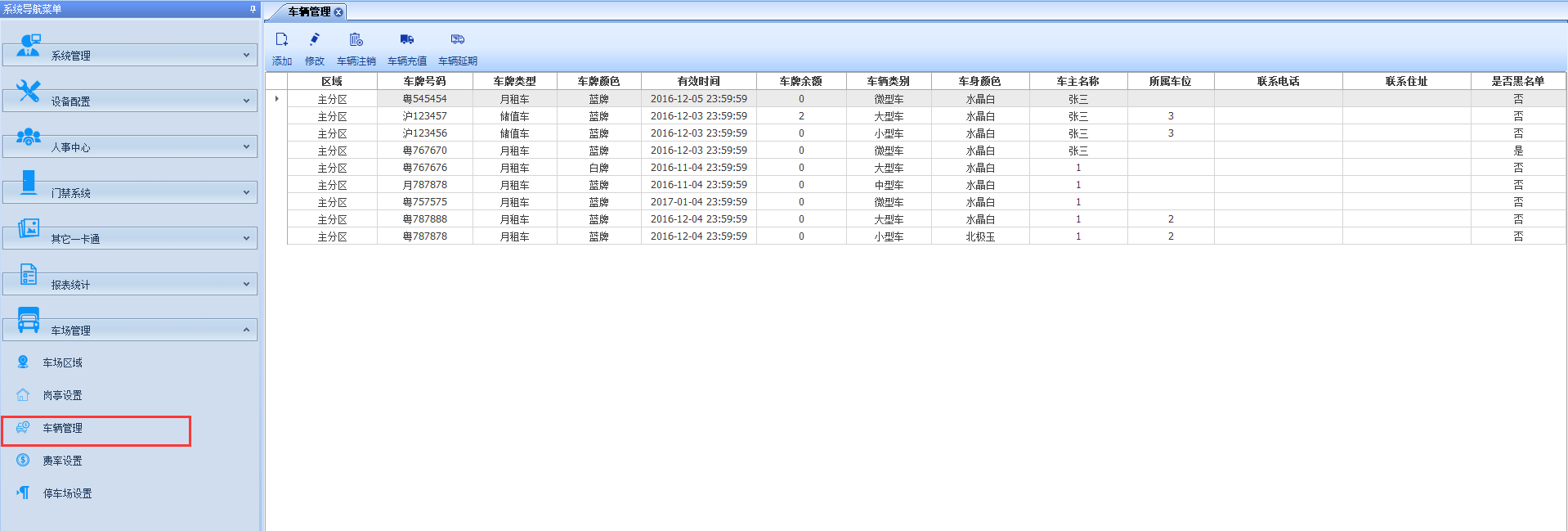Viewport: 1568px width, 531px height.
Task: Click the 添加 (Add) toolbar icon
Action: [282, 40]
